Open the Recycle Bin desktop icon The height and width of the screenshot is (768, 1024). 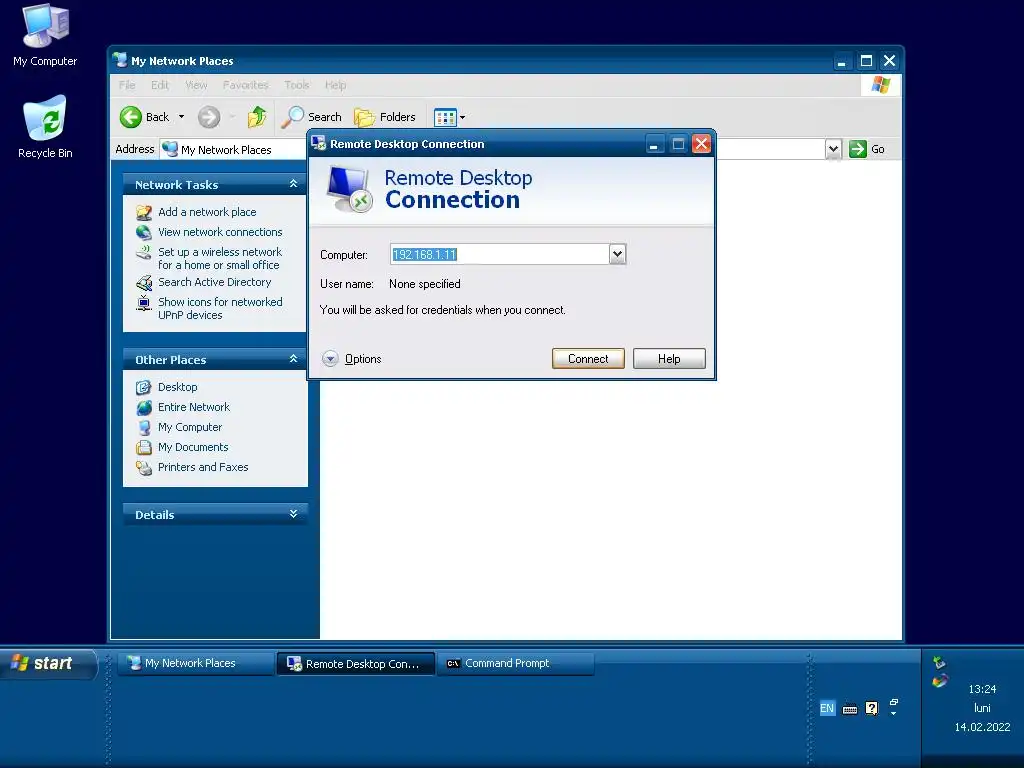[x=44, y=127]
